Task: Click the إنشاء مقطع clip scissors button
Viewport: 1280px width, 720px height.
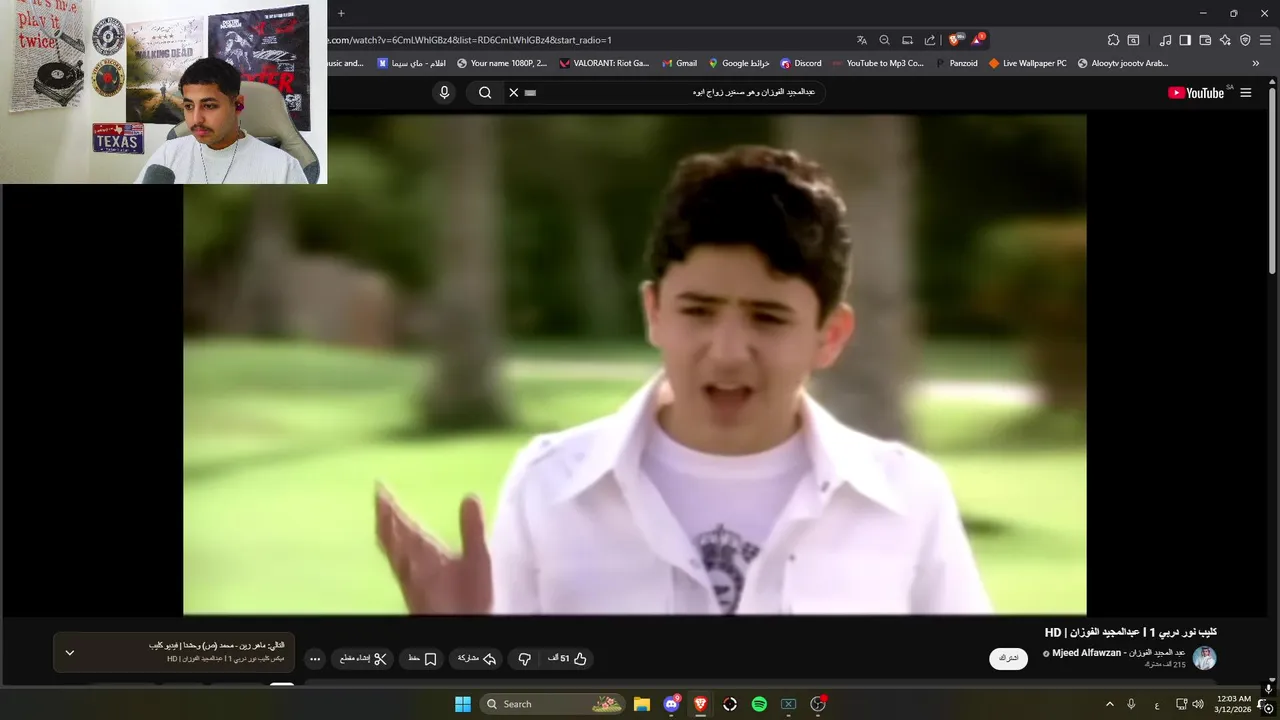Action: 363,659
